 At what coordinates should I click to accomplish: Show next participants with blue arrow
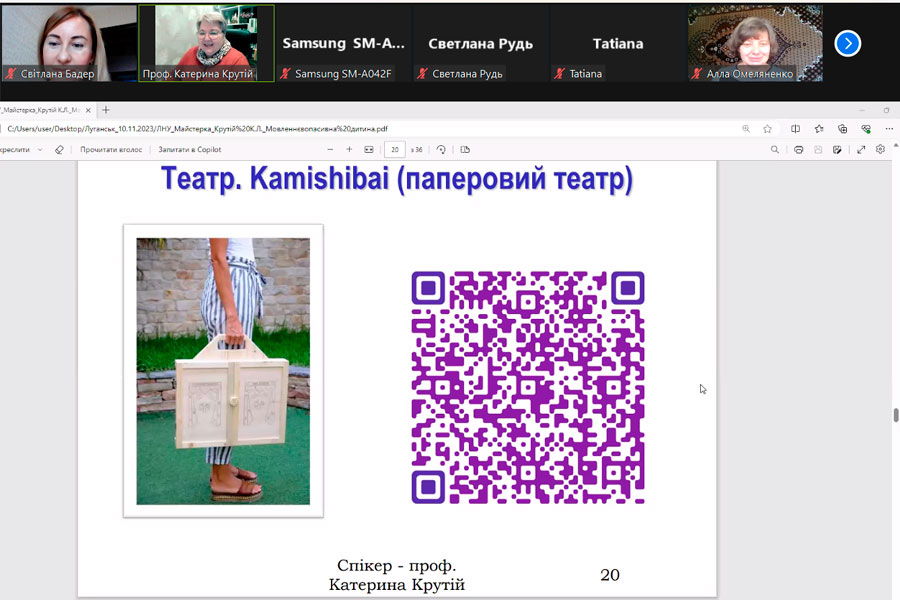pyautogui.click(x=847, y=43)
